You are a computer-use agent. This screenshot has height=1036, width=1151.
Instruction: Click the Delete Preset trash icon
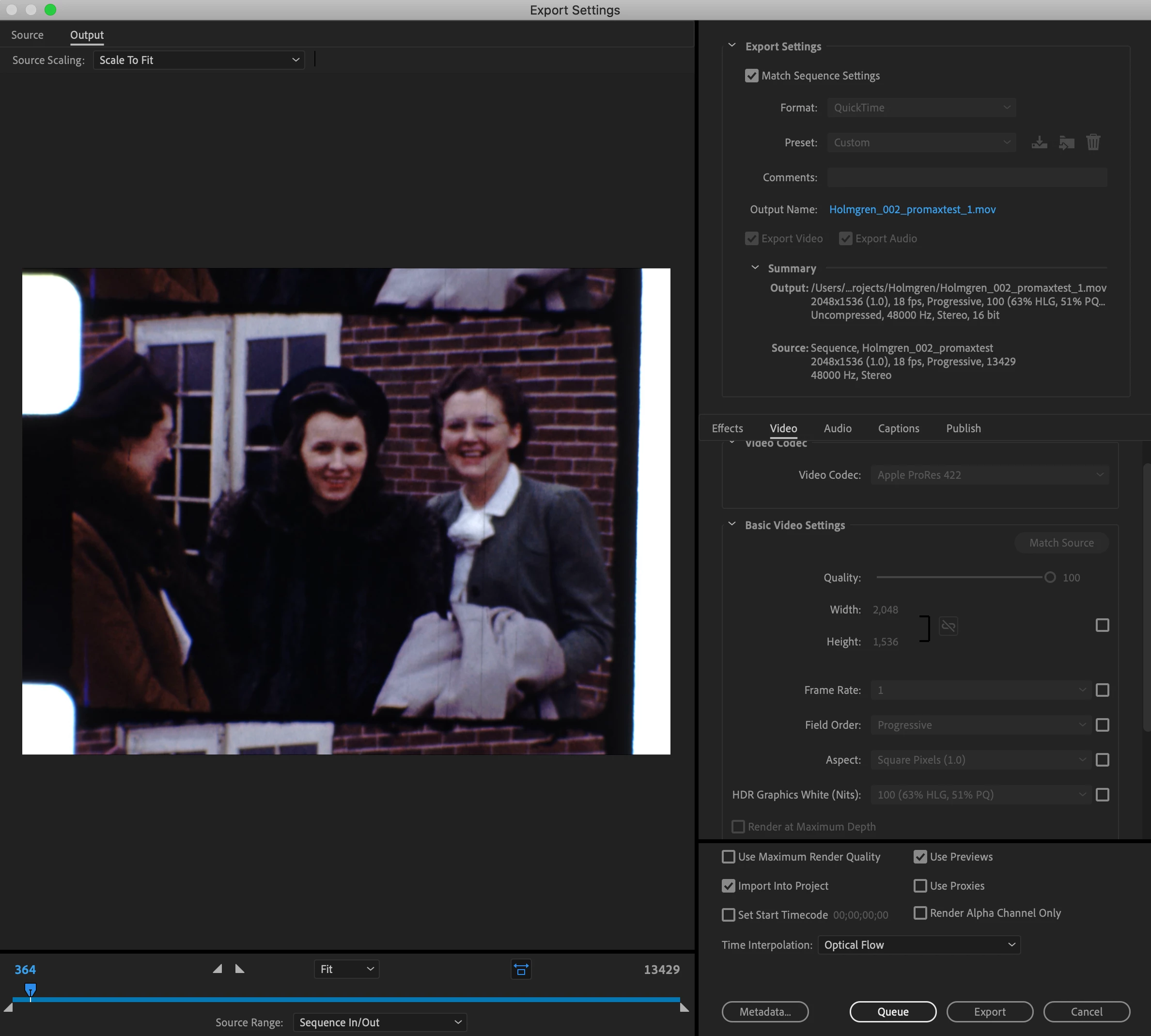tap(1093, 142)
